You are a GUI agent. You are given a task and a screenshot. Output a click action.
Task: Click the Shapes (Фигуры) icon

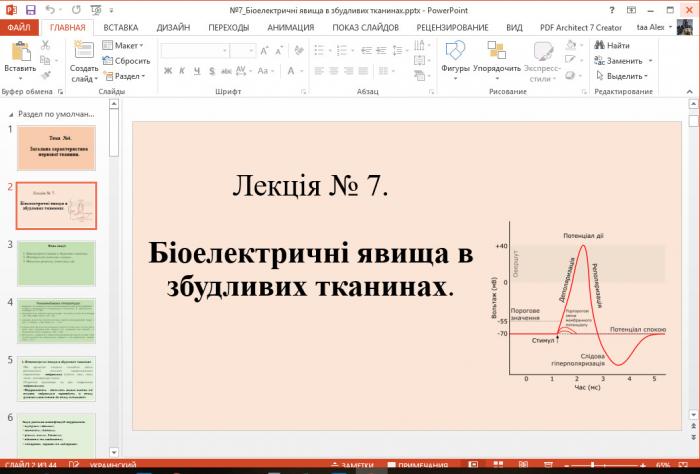pyautogui.click(x=455, y=50)
